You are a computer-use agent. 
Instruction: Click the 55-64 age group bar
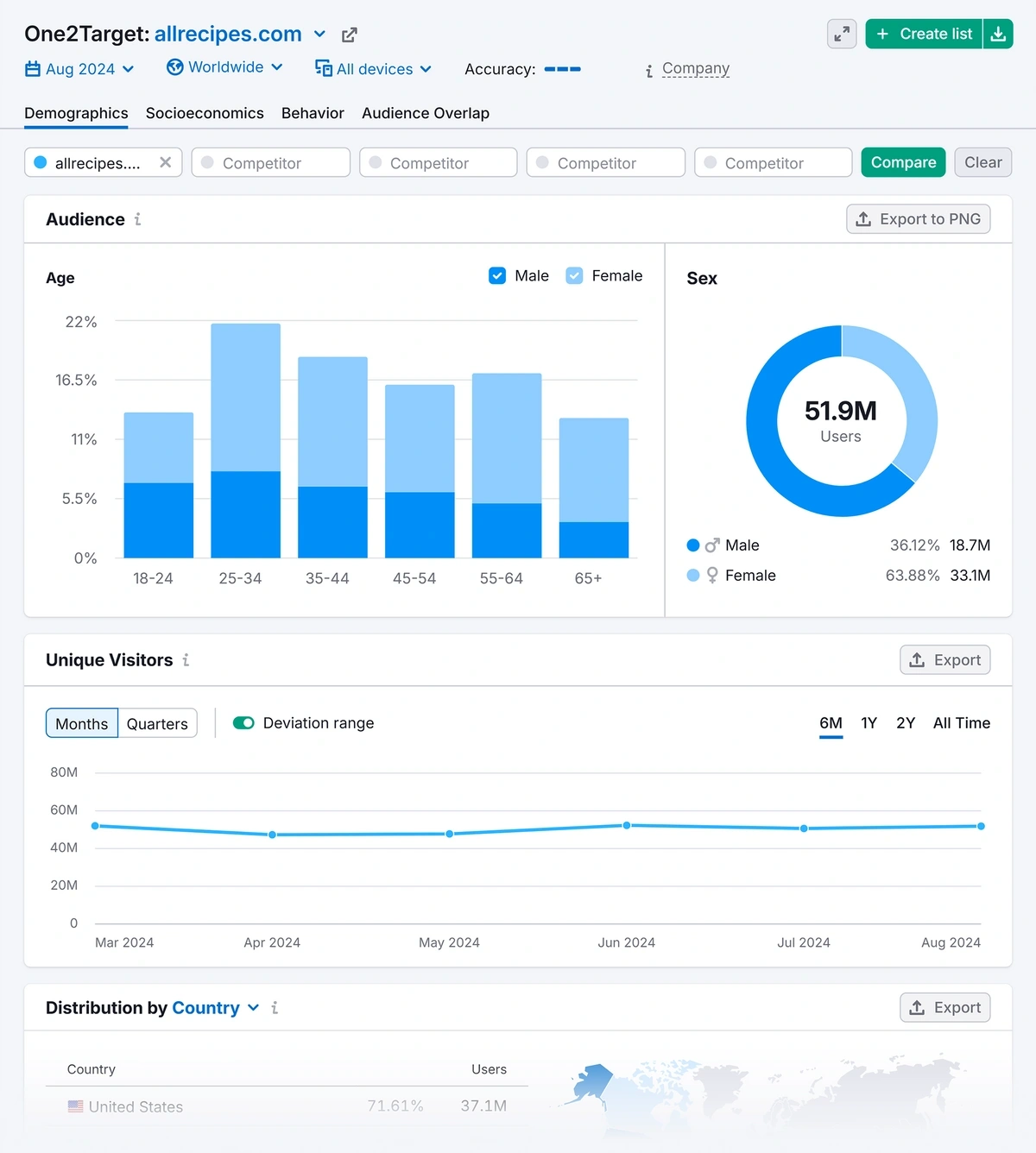(507, 466)
